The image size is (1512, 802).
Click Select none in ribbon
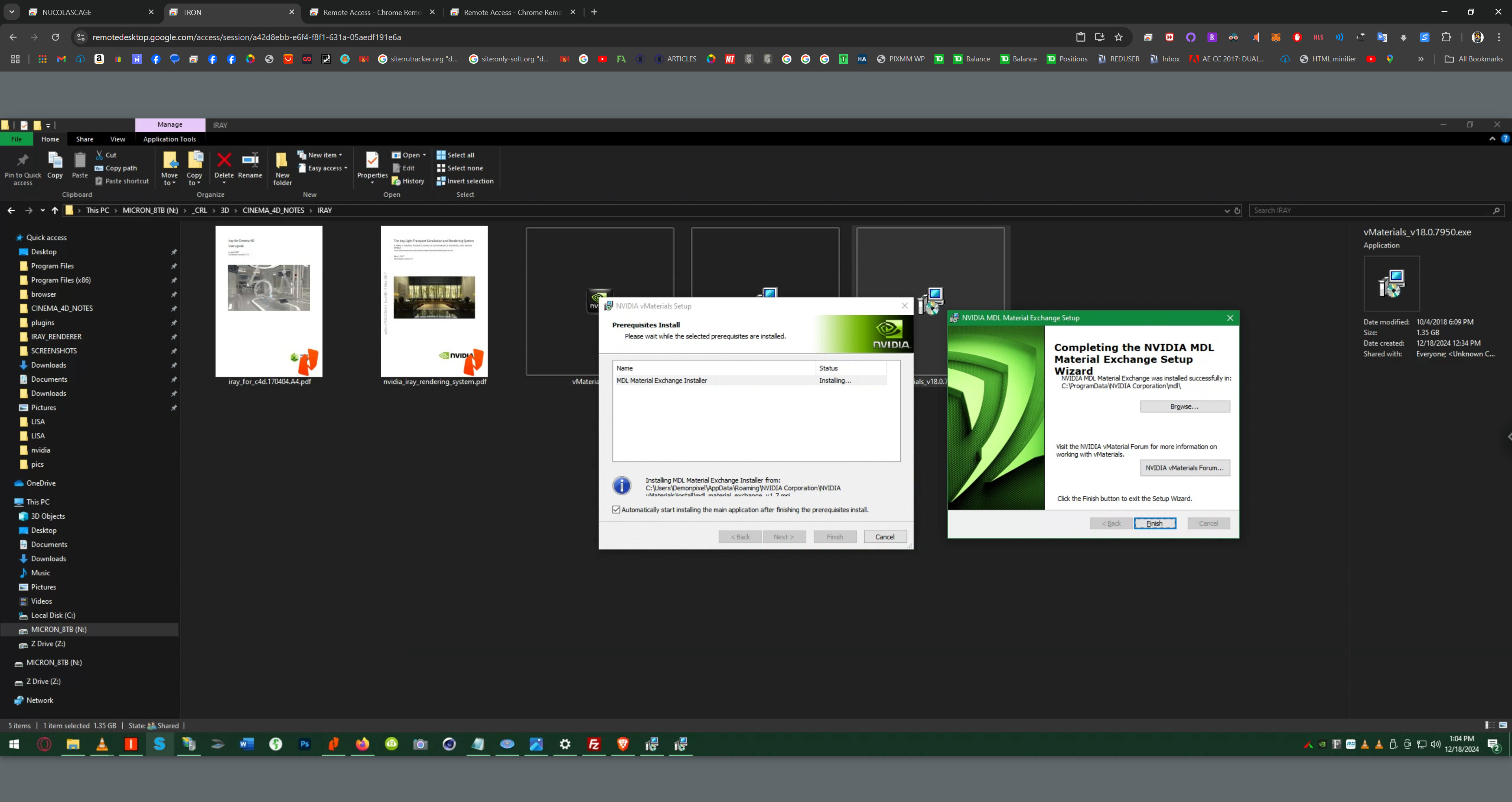(x=460, y=168)
